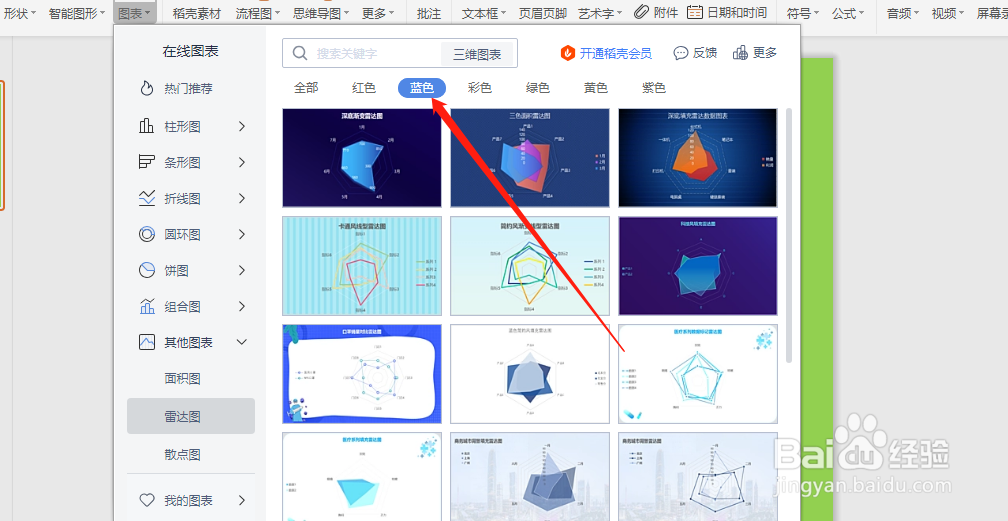
Task: Choose 雷达图 in the sidebar
Action: coord(191,416)
